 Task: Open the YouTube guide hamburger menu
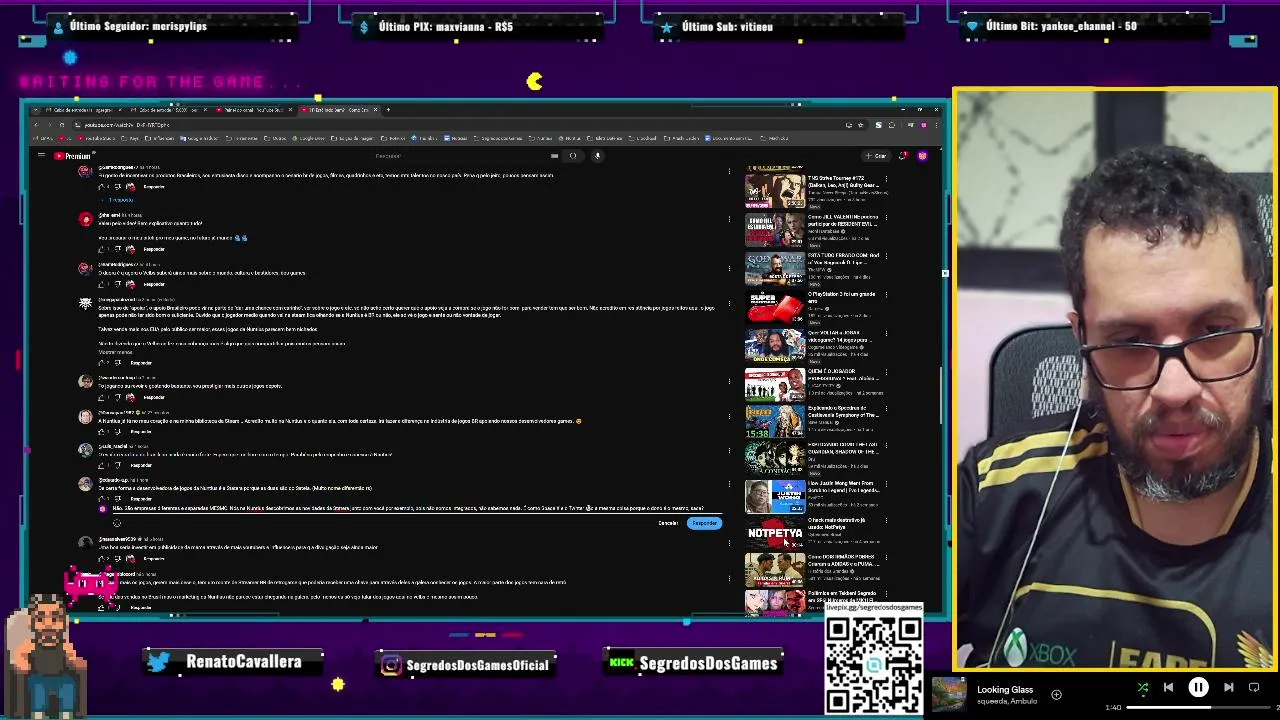(x=41, y=155)
